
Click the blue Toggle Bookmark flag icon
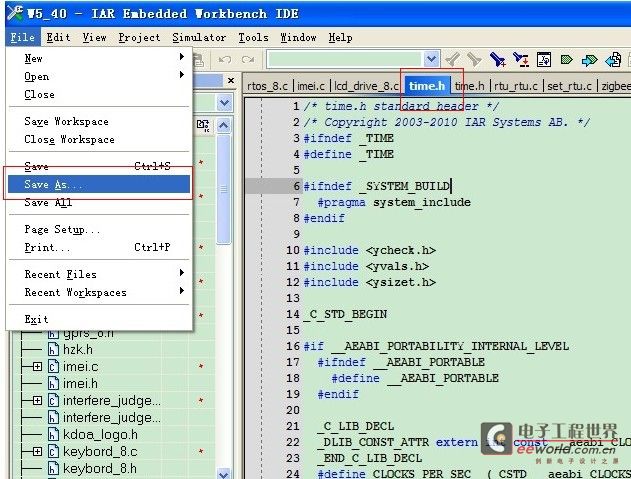click(497, 60)
